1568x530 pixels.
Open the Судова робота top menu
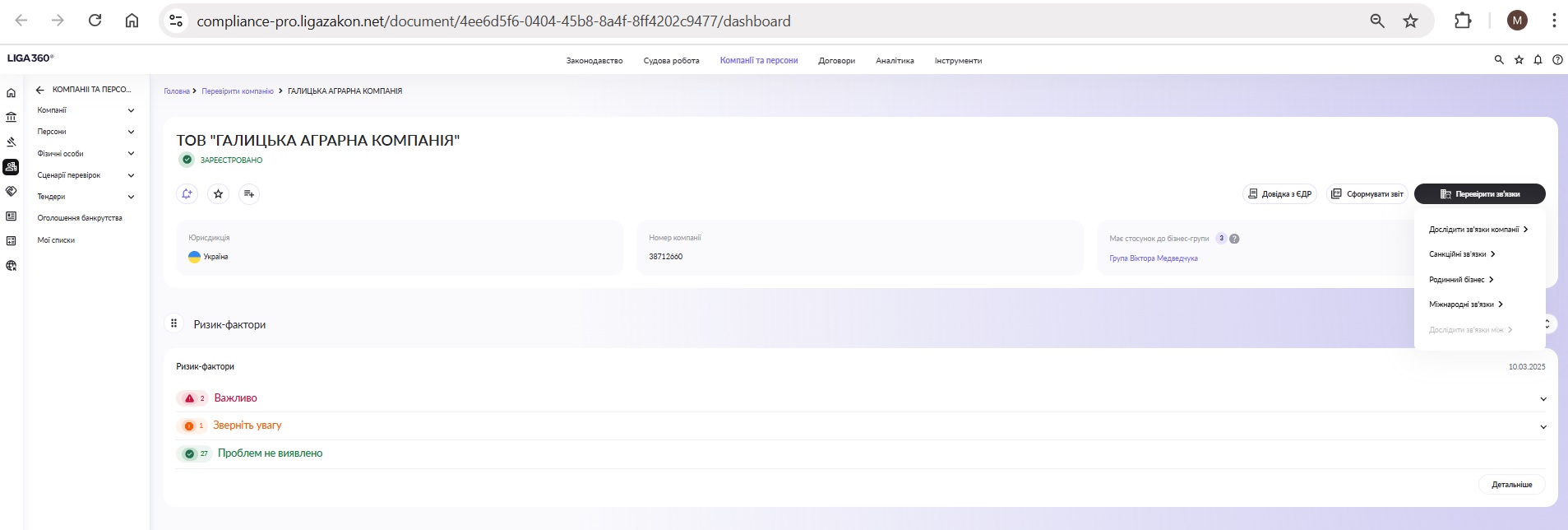pyautogui.click(x=671, y=61)
